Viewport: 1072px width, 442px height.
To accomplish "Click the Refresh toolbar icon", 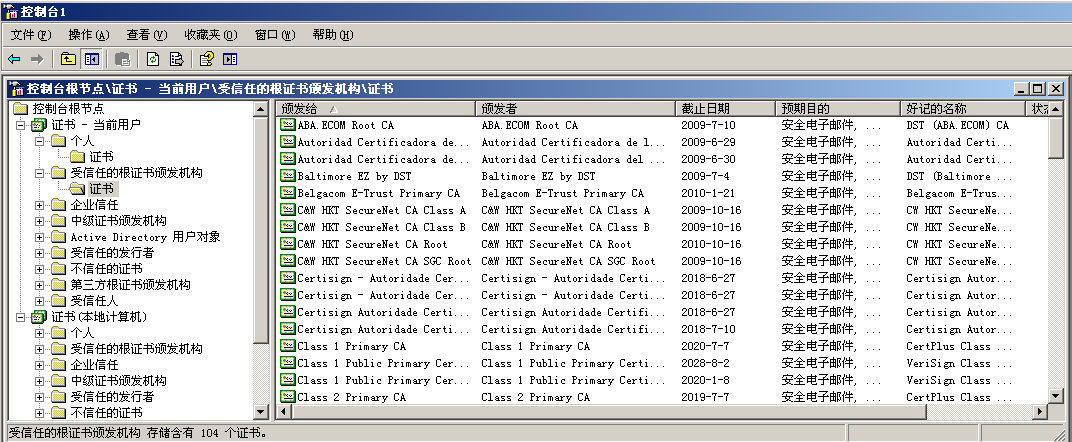I will (153, 59).
